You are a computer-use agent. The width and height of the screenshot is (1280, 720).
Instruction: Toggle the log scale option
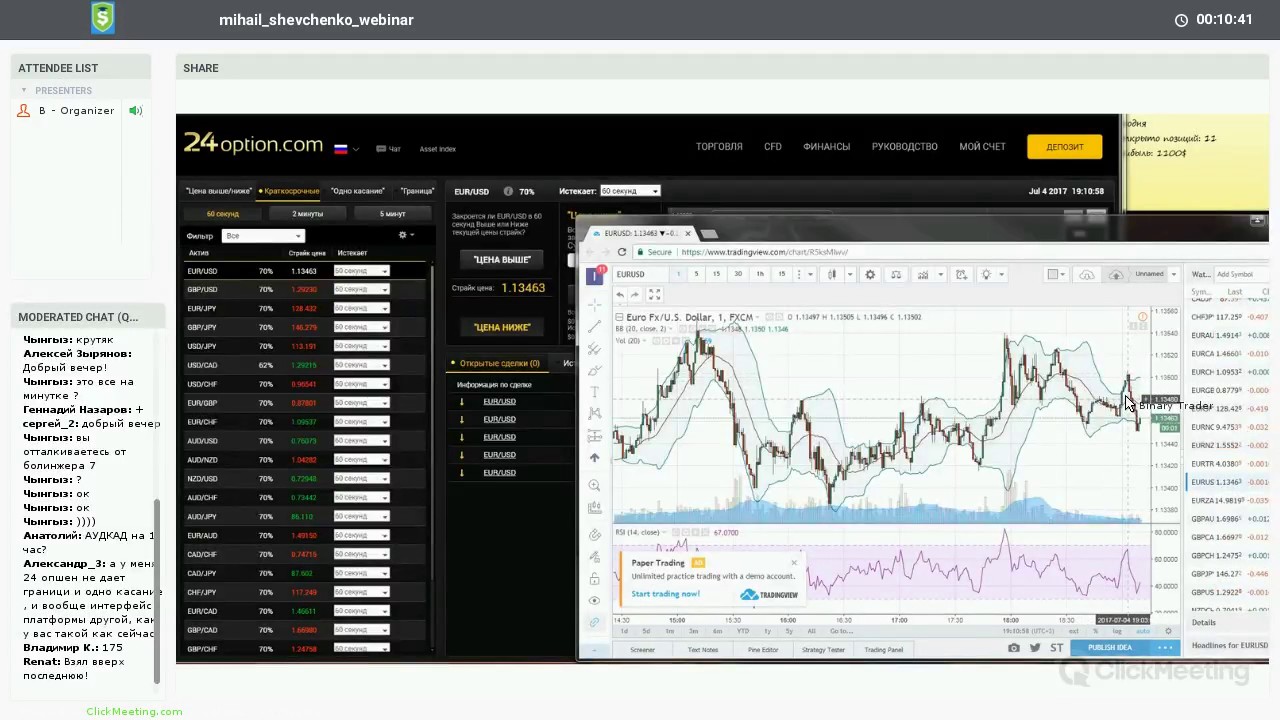click(1117, 631)
